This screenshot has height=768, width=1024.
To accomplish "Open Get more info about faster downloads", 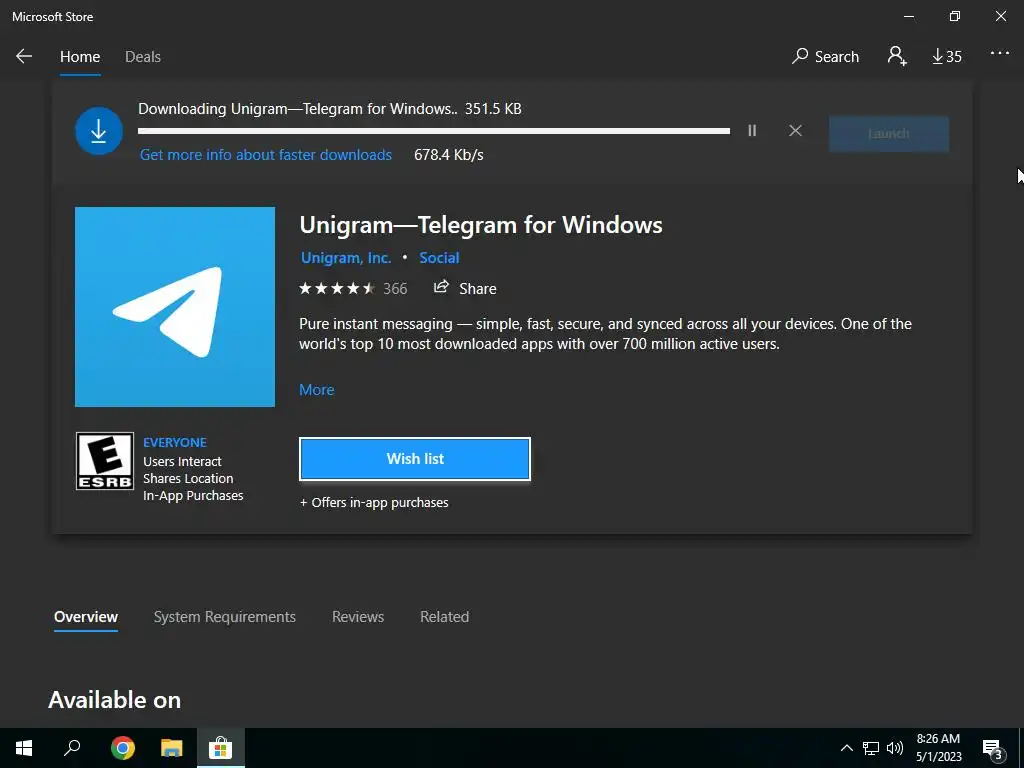I will click(x=266, y=155).
